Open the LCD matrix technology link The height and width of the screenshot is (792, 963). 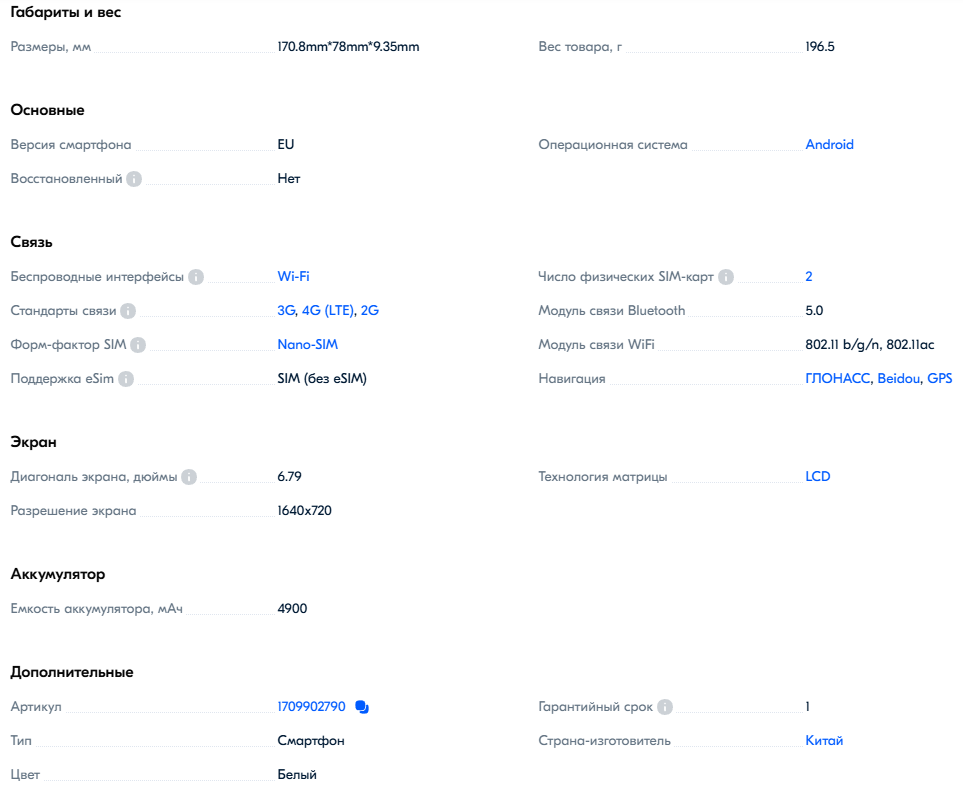click(817, 477)
